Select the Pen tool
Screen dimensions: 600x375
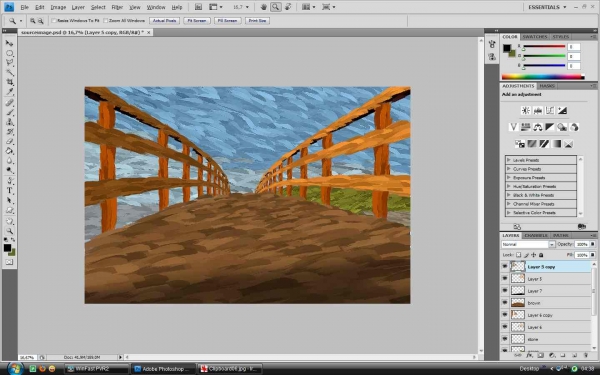(x=10, y=181)
